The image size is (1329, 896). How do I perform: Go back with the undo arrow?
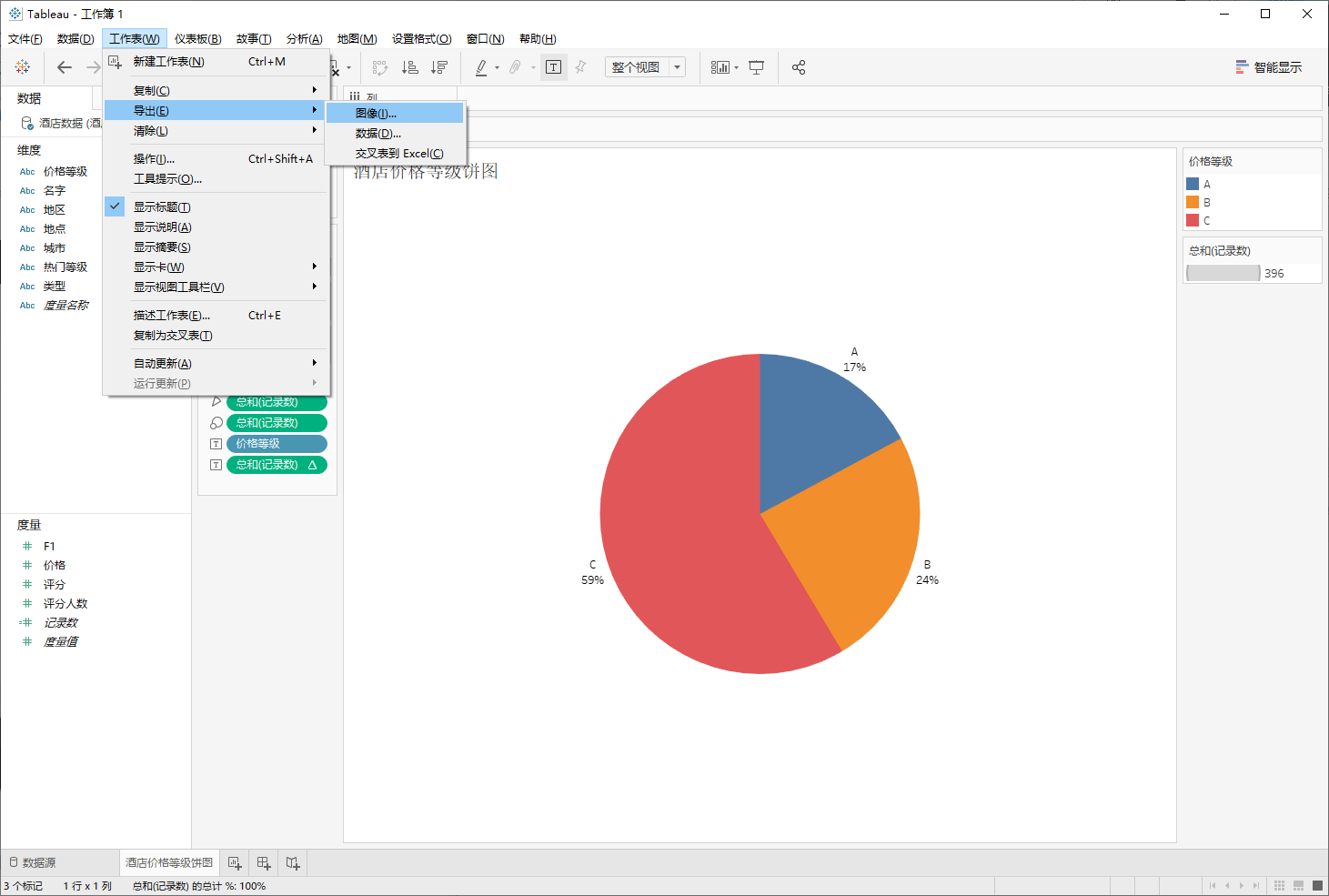pos(64,67)
